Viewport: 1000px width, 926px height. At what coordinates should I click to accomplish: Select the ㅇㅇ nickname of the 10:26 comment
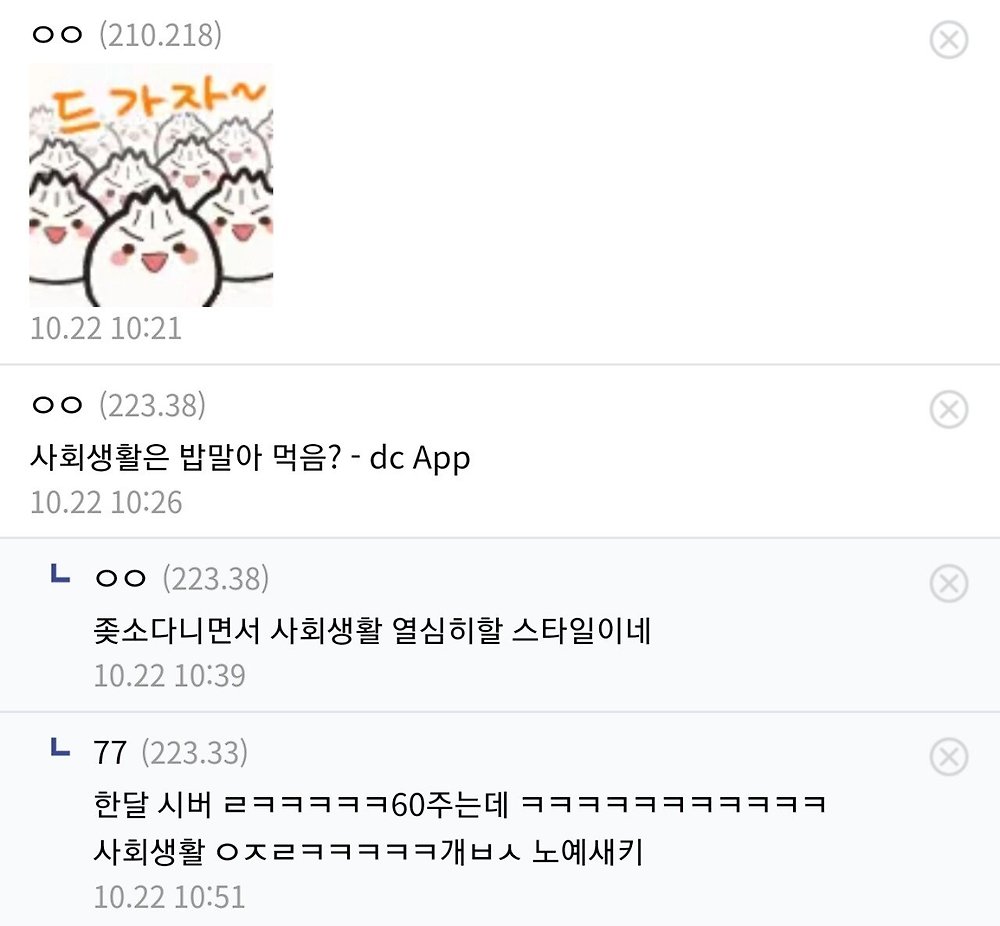(57, 404)
